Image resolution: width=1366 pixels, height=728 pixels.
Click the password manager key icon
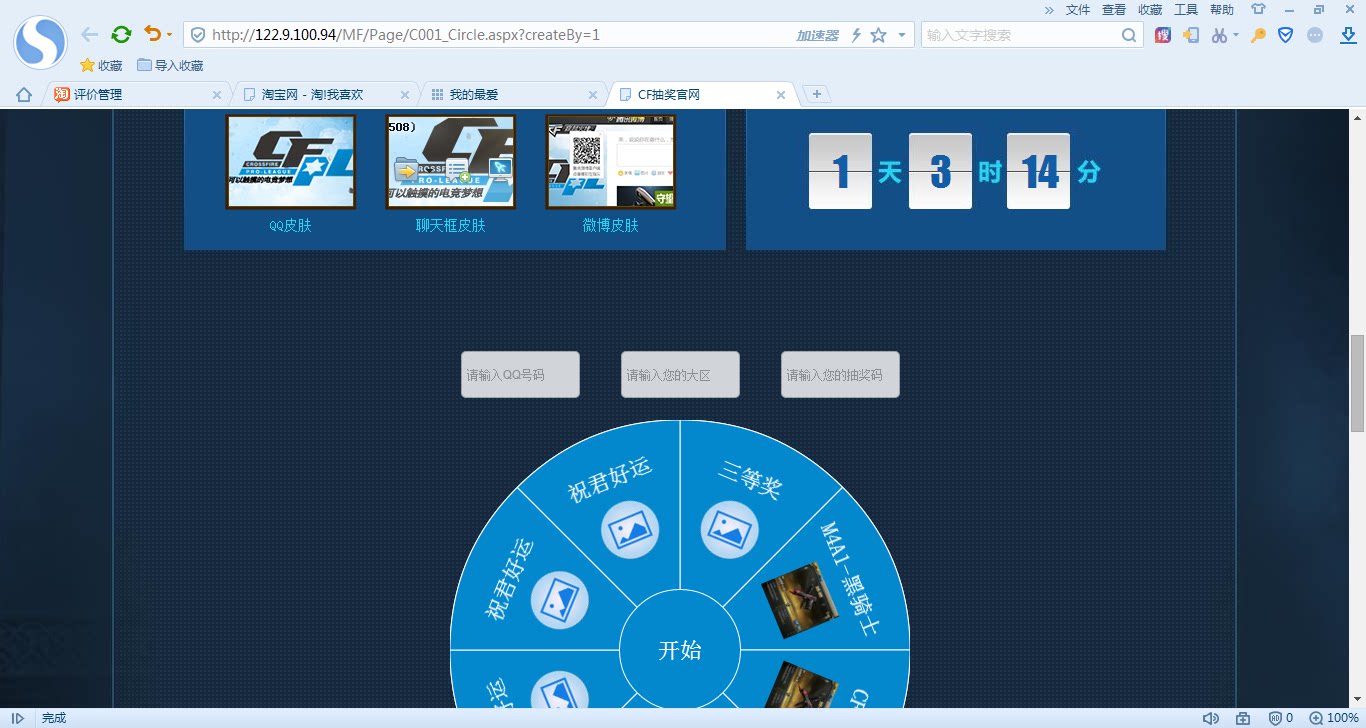(1257, 34)
